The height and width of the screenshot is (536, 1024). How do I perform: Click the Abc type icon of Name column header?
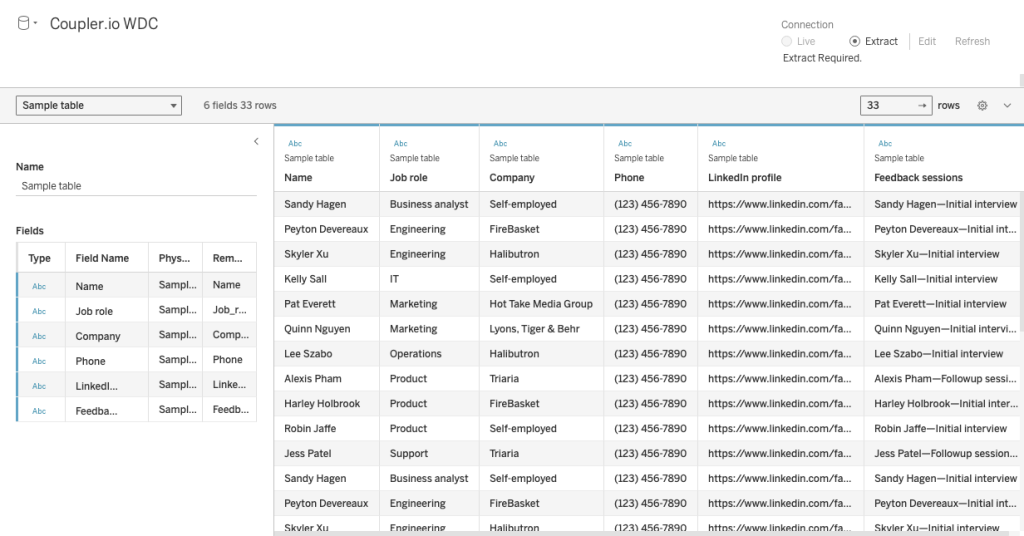point(295,144)
